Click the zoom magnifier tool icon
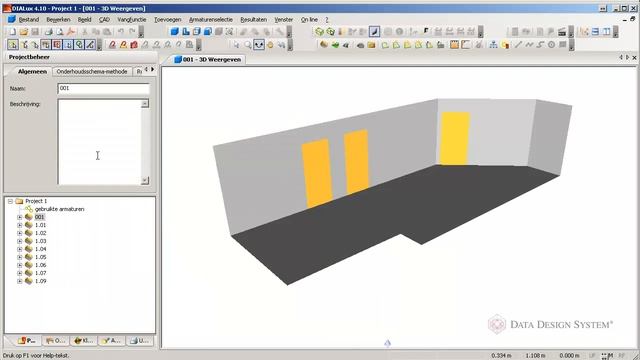Viewport: 640px width, 360px height. 248,44
